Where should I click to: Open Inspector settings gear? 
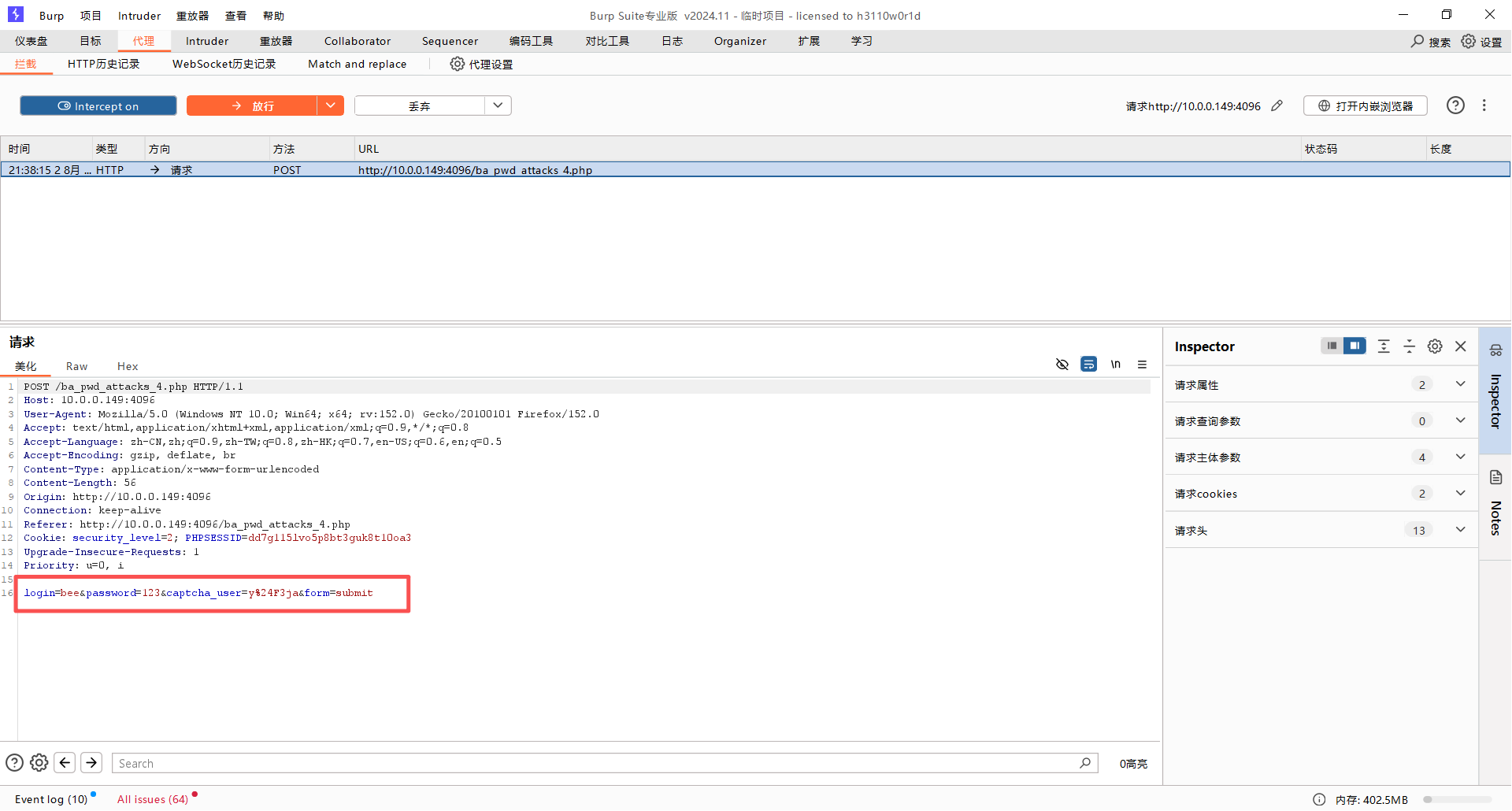click(x=1435, y=346)
